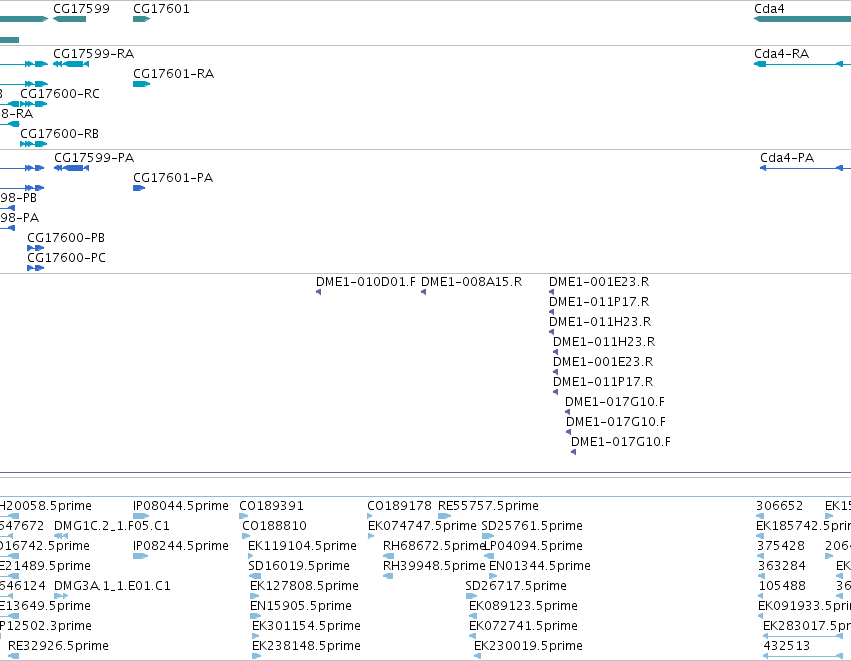Open the EK119104.5prime EST label
Viewport: 851px width, 661px height.
[302, 546]
